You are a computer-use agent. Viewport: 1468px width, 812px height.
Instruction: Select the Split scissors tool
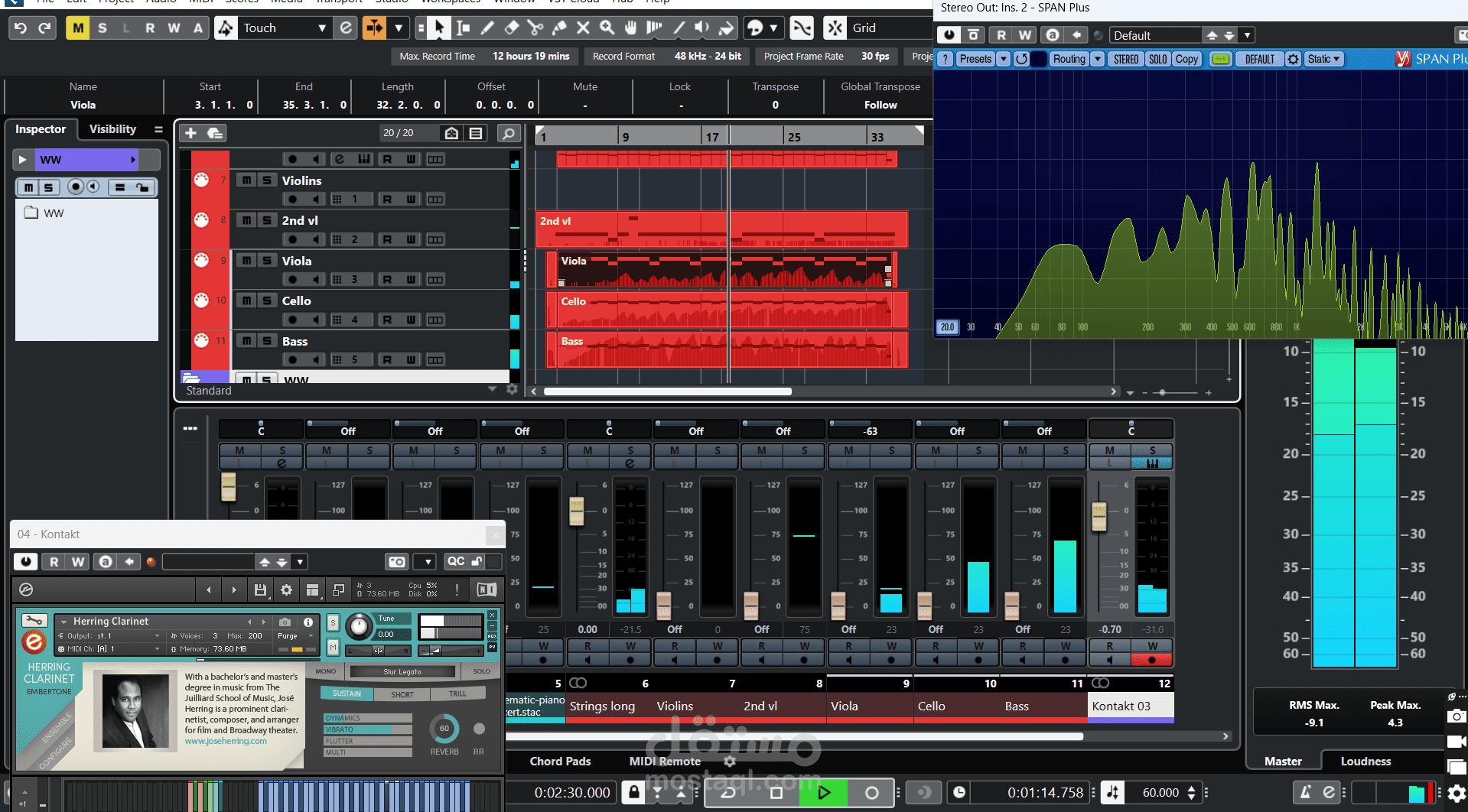click(535, 28)
